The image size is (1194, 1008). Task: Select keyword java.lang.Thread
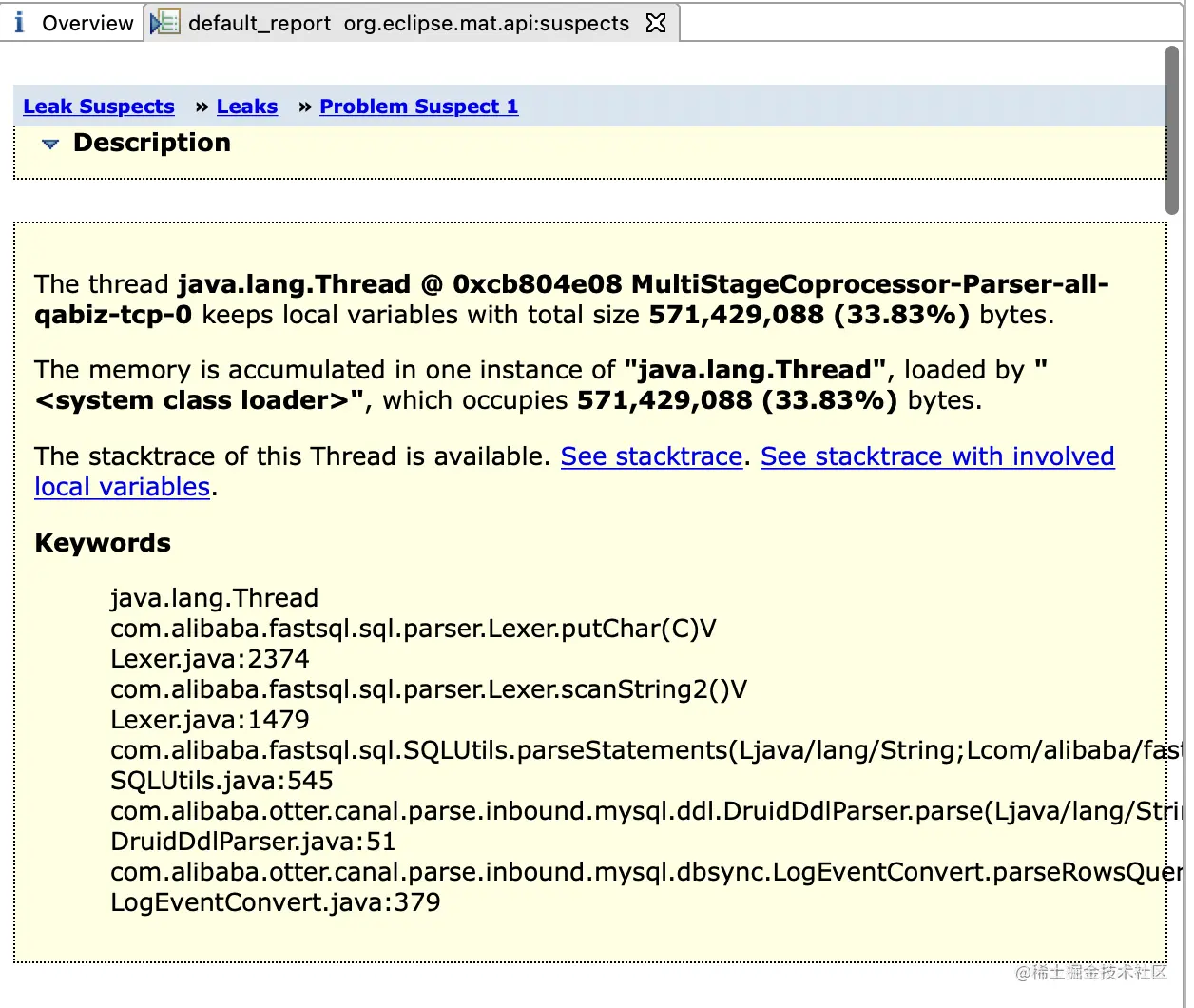click(214, 598)
